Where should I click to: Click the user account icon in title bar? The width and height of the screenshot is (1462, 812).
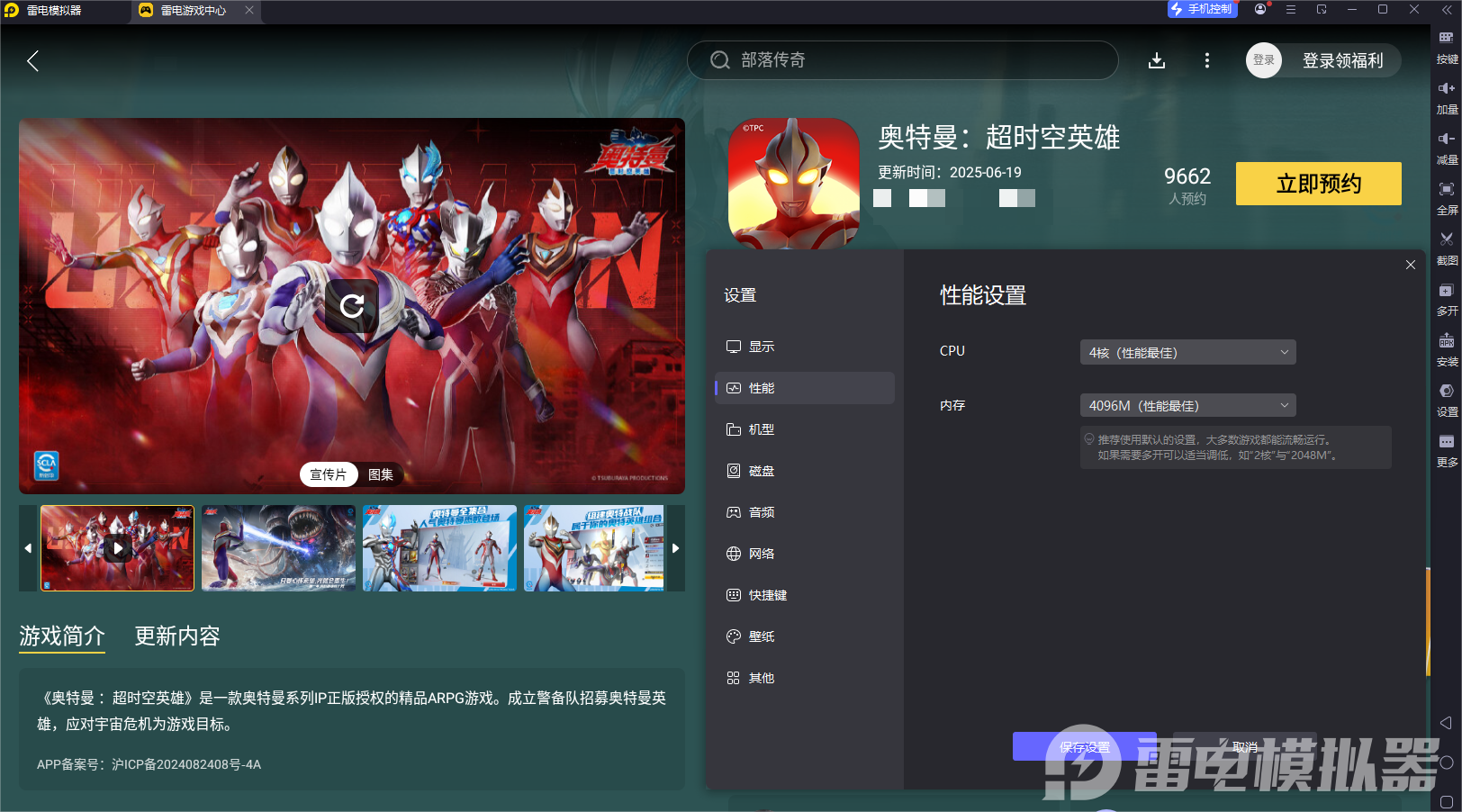click(1260, 9)
